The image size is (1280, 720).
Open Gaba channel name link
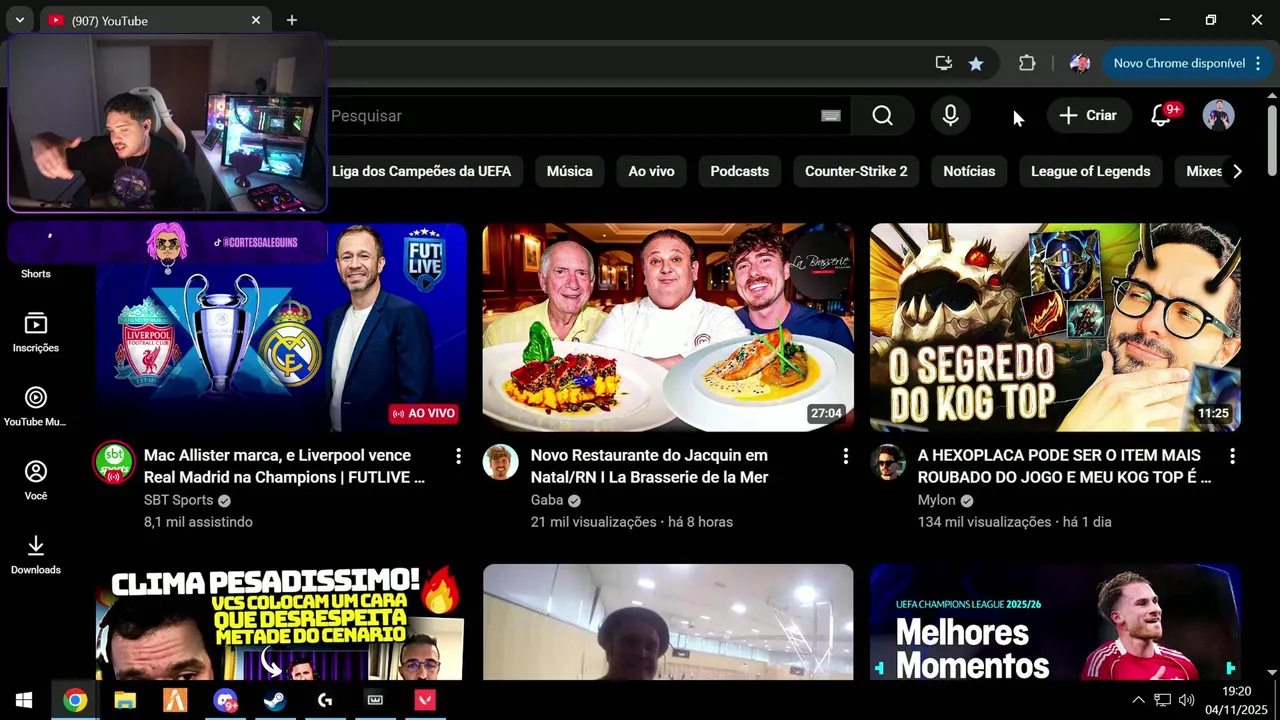pyautogui.click(x=547, y=500)
